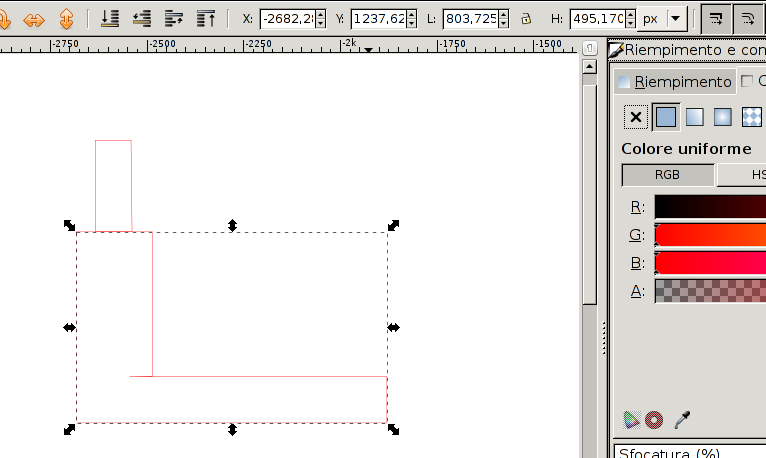This screenshot has height=458, width=766.
Task: Raise selection to top
Action: coord(206,19)
